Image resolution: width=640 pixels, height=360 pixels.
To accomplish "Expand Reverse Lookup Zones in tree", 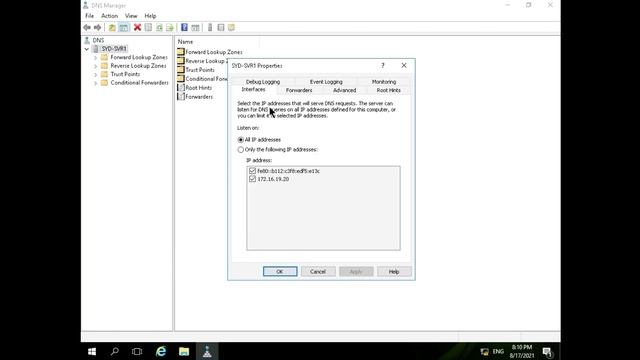I will 96,66.
